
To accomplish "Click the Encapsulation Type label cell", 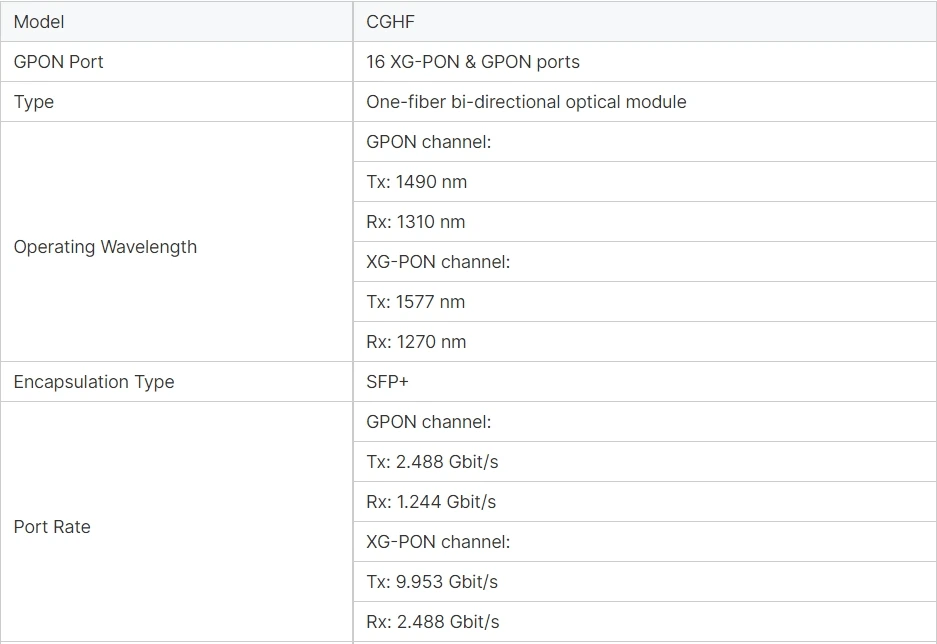I will (x=94, y=382).
